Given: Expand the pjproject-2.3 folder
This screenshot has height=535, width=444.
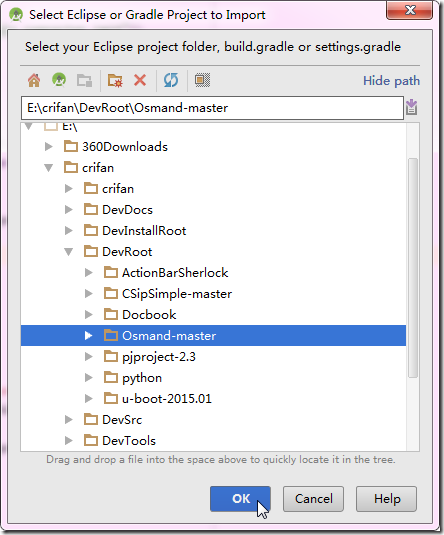Looking at the screenshot, I should (89, 357).
